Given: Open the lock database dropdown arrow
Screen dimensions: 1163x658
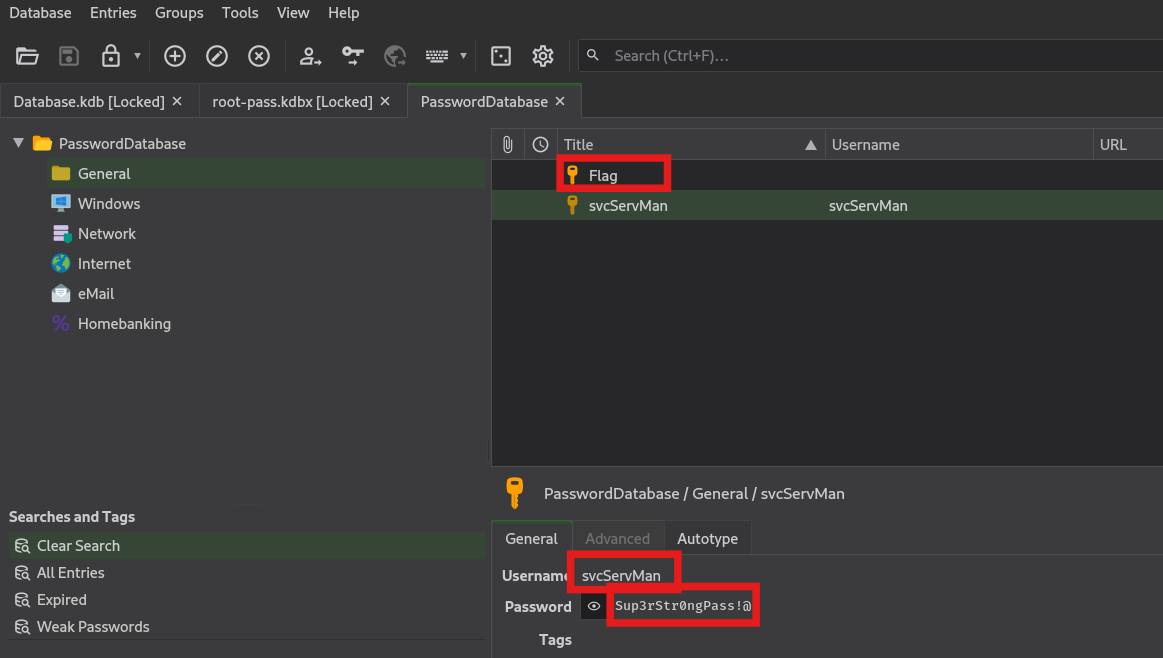Looking at the screenshot, I should (137, 56).
